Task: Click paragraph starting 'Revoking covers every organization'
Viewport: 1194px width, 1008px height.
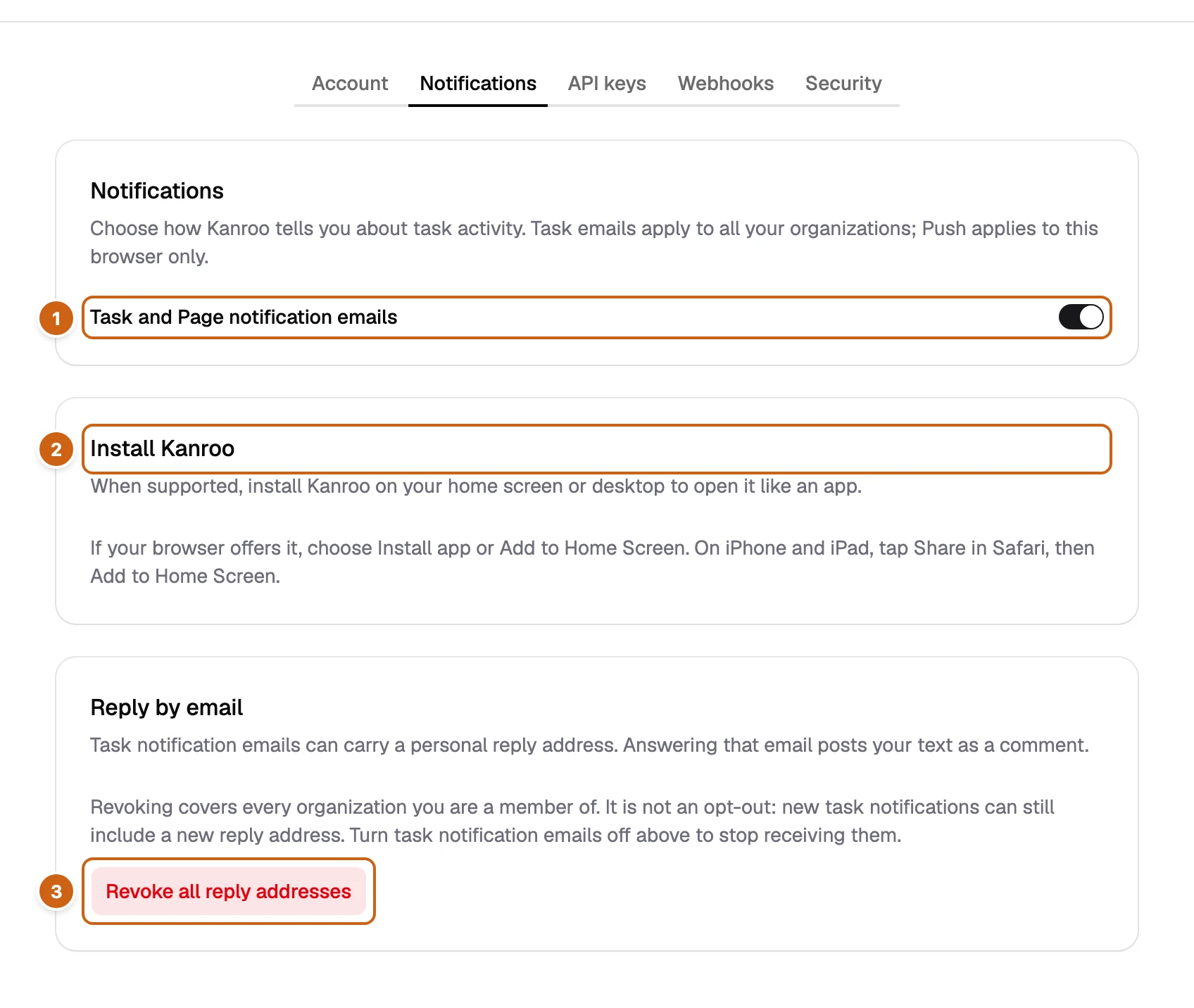Action: click(x=572, y=821)
